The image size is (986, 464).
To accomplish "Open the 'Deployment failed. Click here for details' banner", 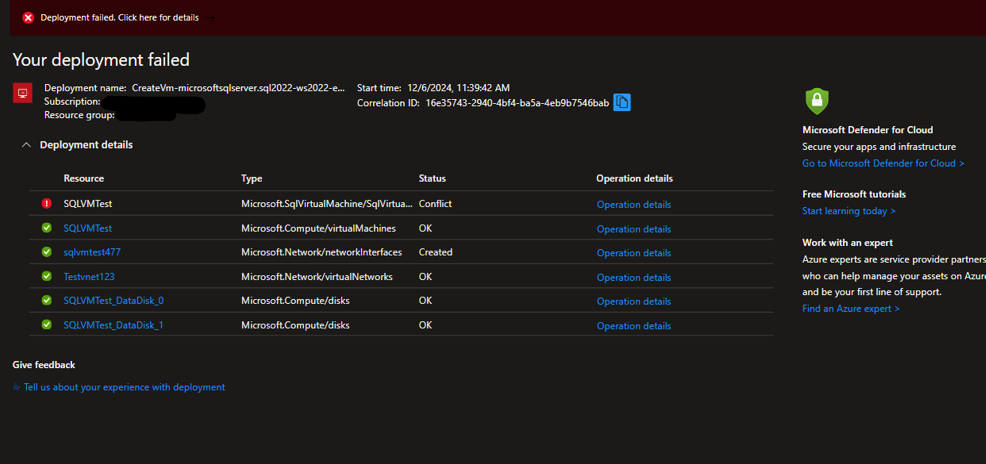I will [x=119, y=18].
